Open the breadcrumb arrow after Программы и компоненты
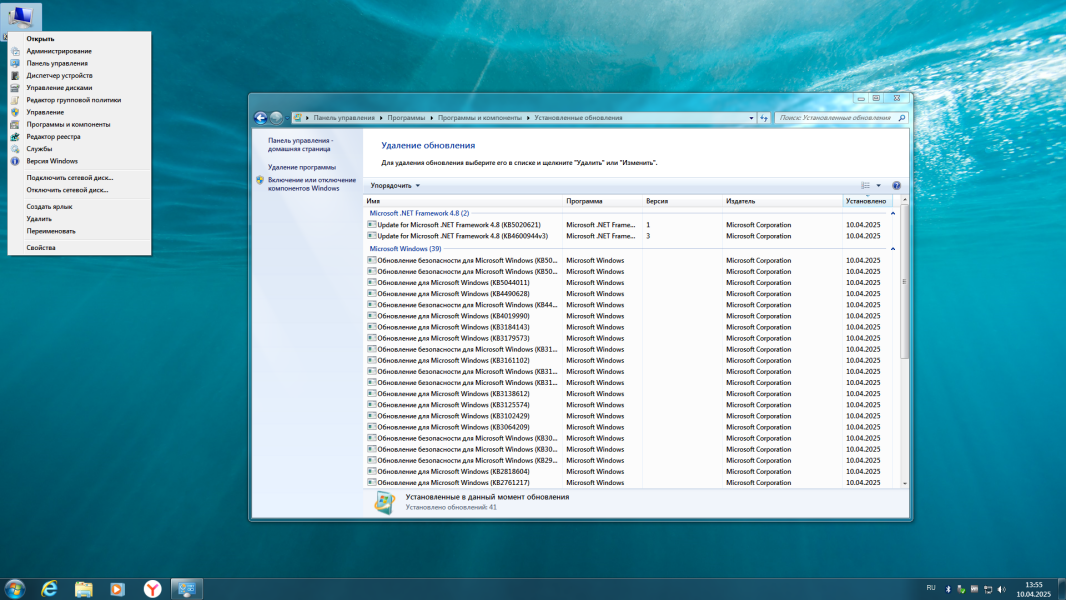This screenshot has width=1066, height=600. coord(528,118)
